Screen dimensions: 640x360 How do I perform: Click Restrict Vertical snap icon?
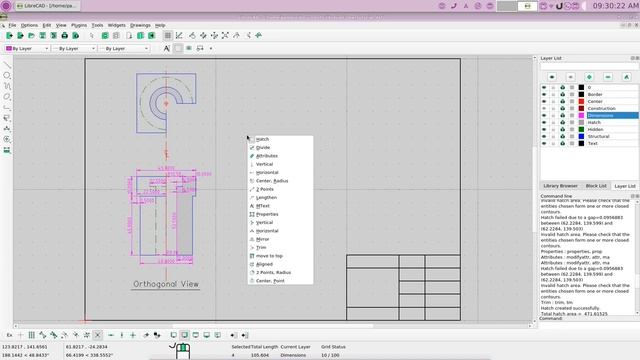[122, 335]
